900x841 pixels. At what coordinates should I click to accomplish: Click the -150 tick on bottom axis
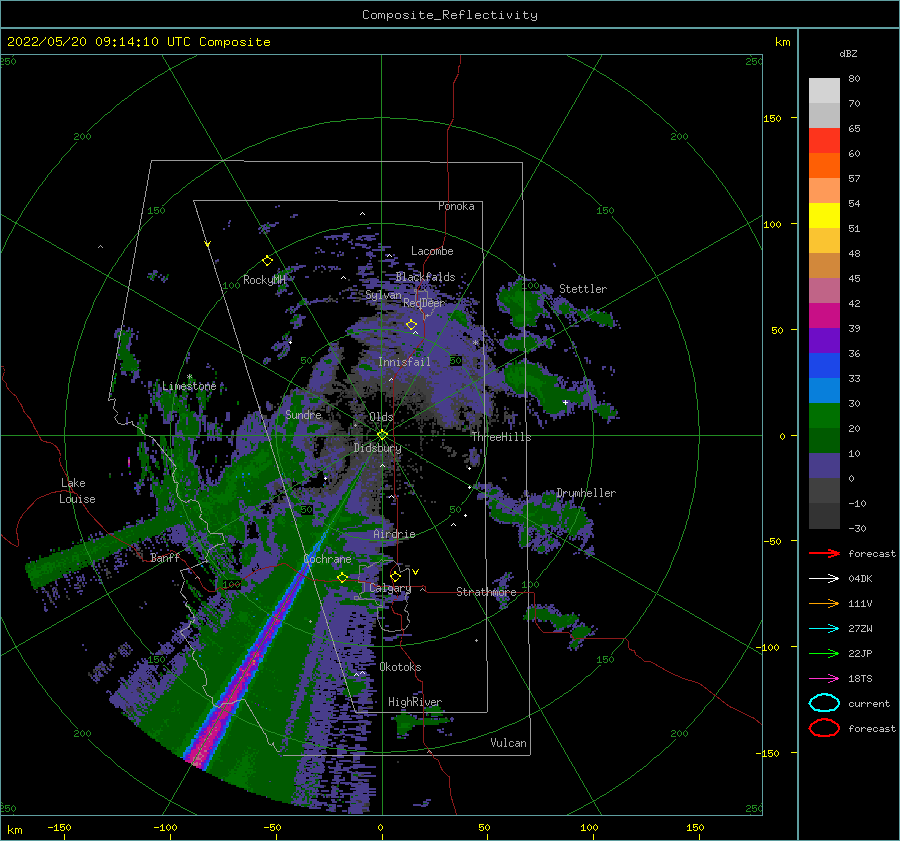[x=59, y=827]
